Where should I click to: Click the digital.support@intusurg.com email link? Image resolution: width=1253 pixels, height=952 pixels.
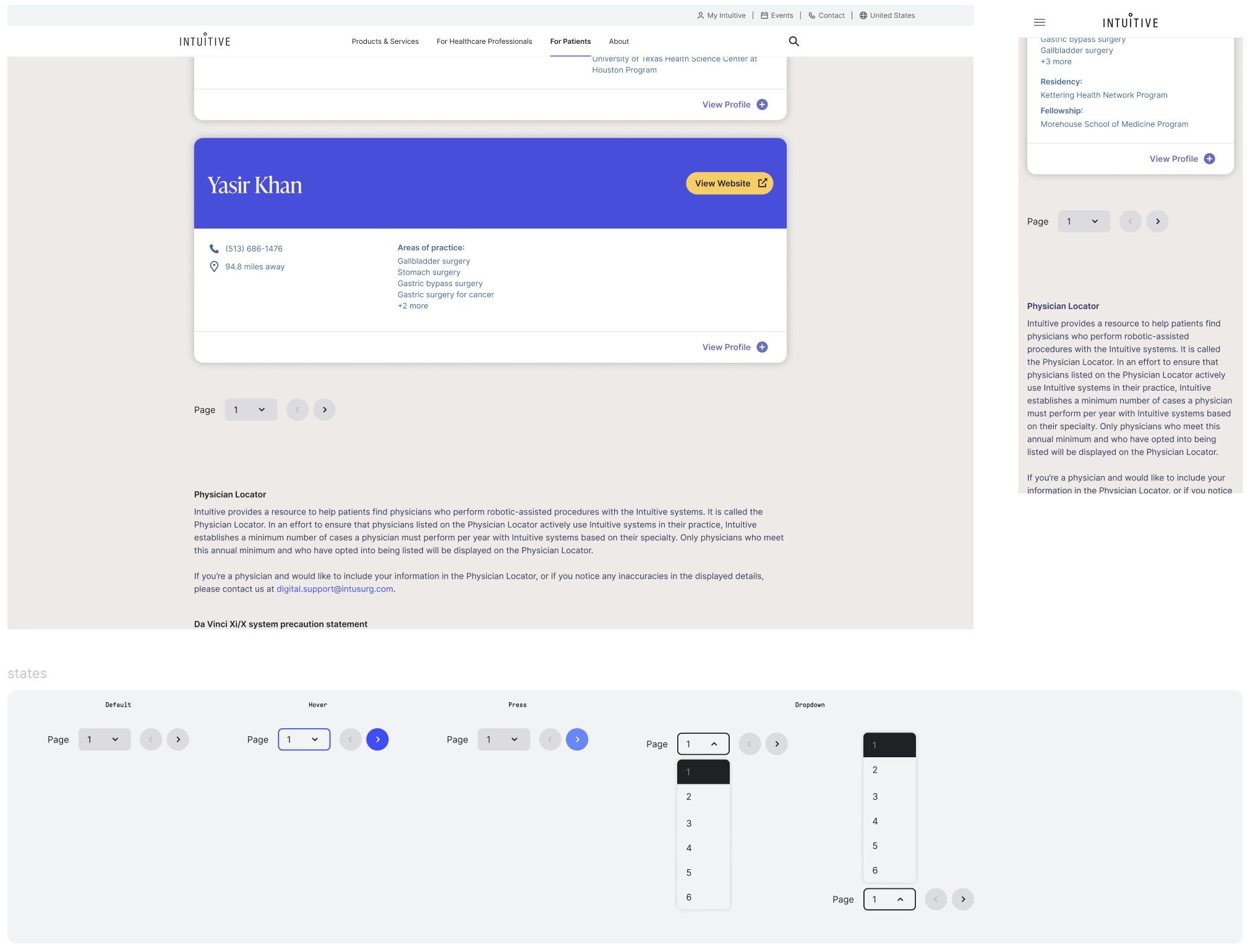coord(335,589)
